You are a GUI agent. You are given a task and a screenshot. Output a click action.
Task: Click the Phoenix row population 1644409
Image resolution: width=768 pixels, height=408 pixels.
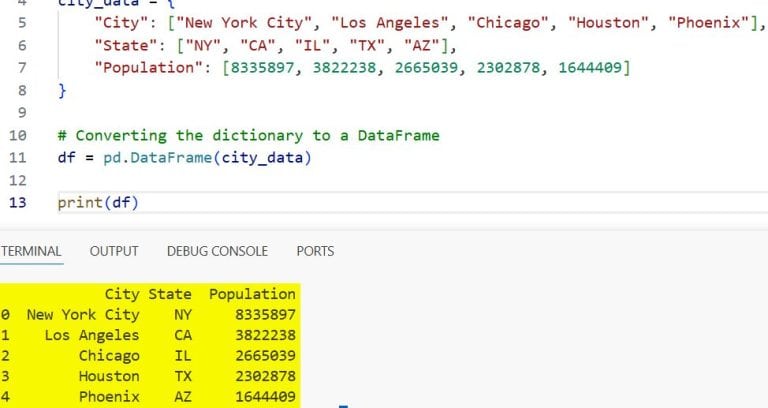(x=265, y=397)
